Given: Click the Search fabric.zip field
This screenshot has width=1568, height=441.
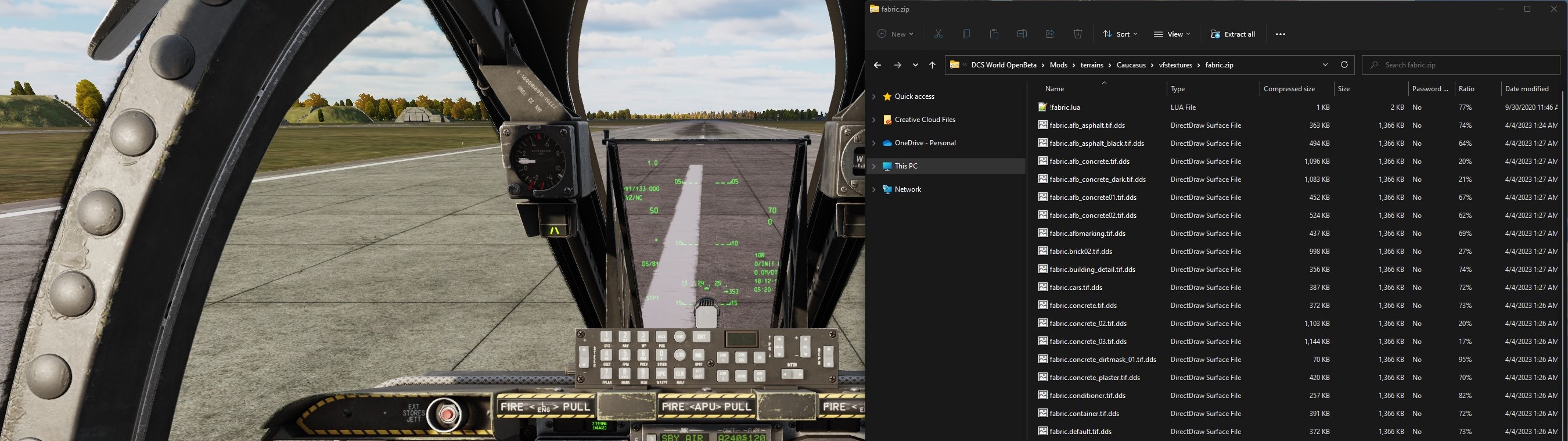Looking at the screenshot, I should pos(1461,64).
